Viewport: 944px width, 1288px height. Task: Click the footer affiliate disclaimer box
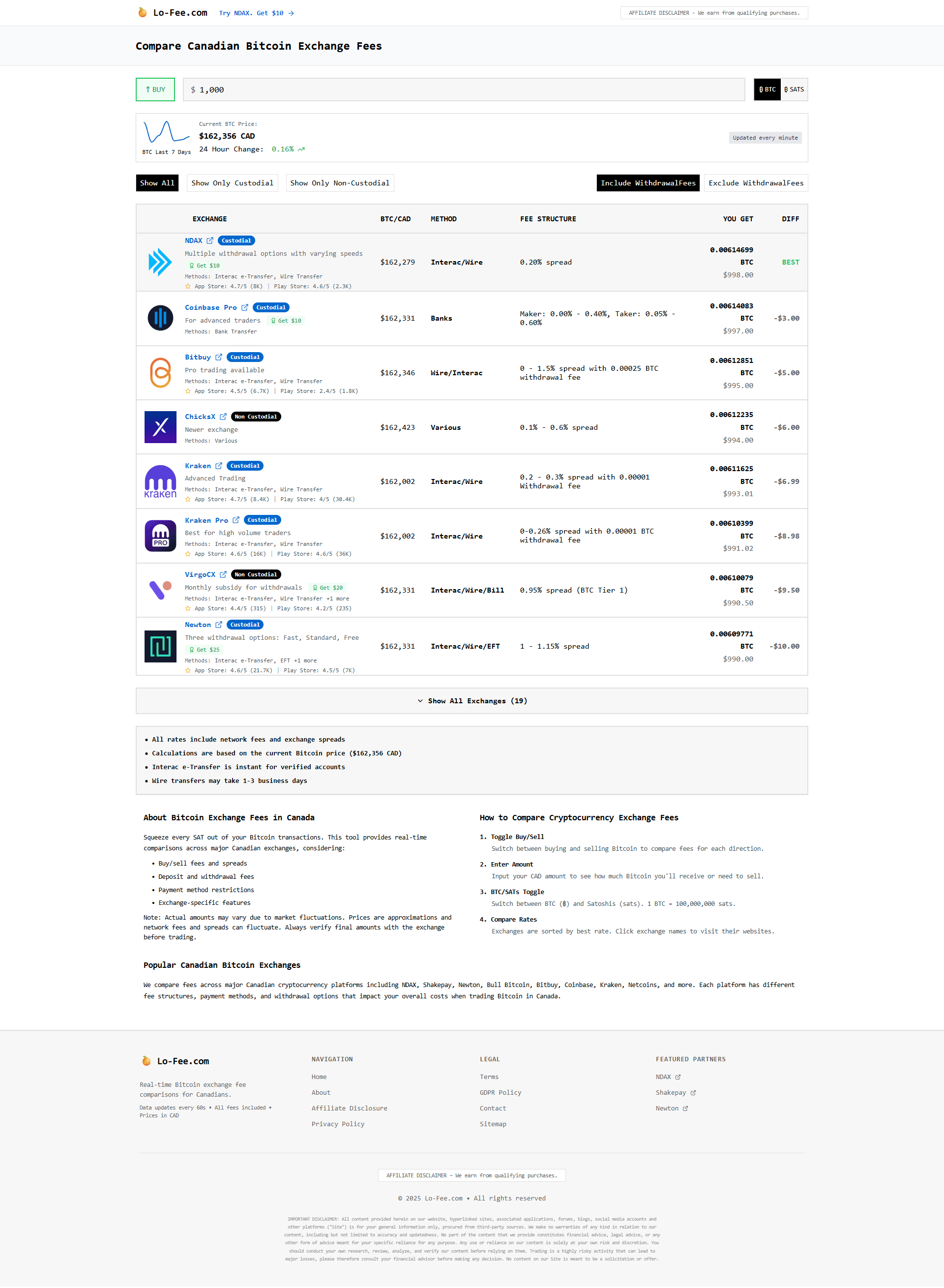[472, 1175]
